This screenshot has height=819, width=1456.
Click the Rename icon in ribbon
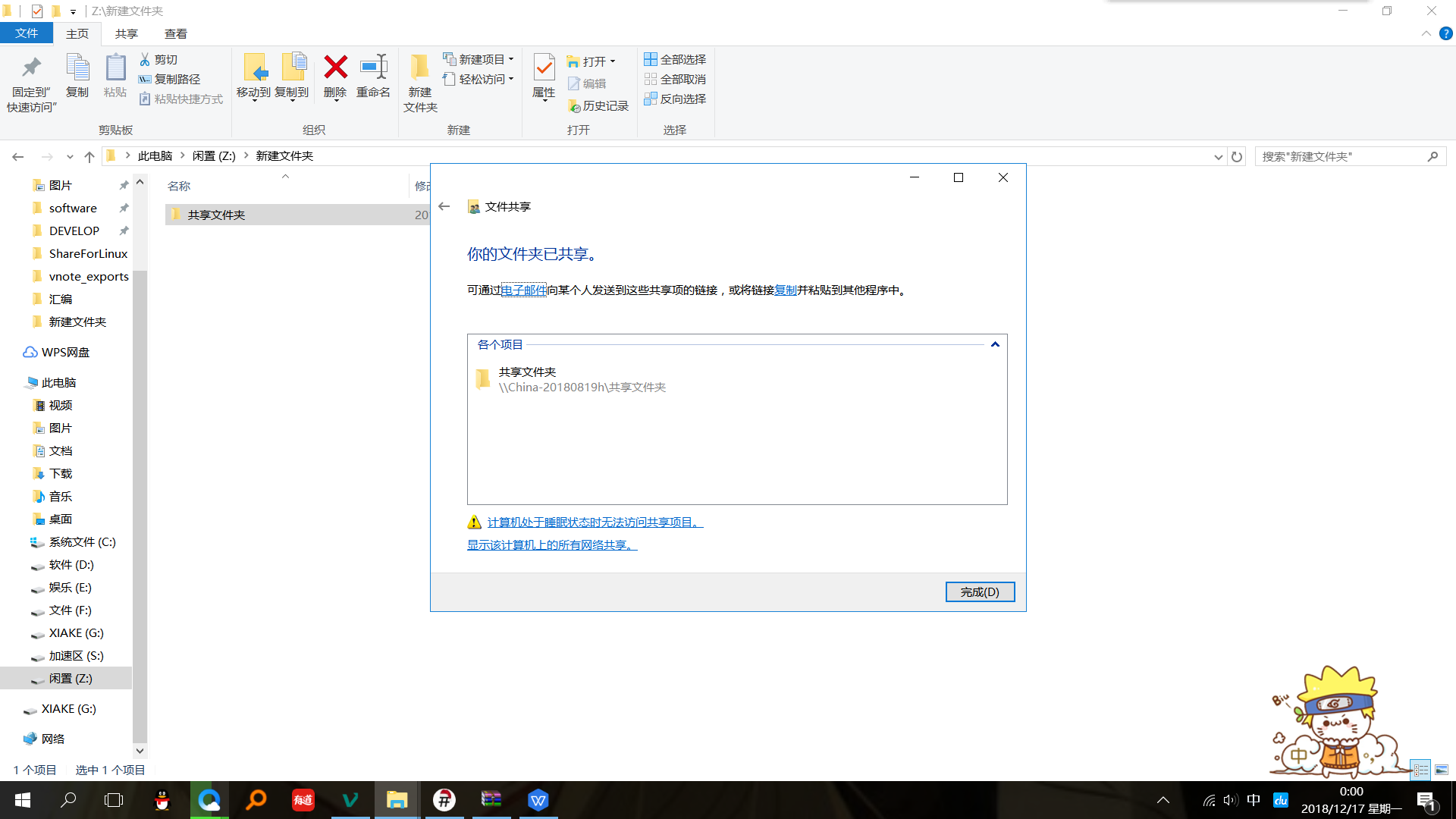[373, 68]
